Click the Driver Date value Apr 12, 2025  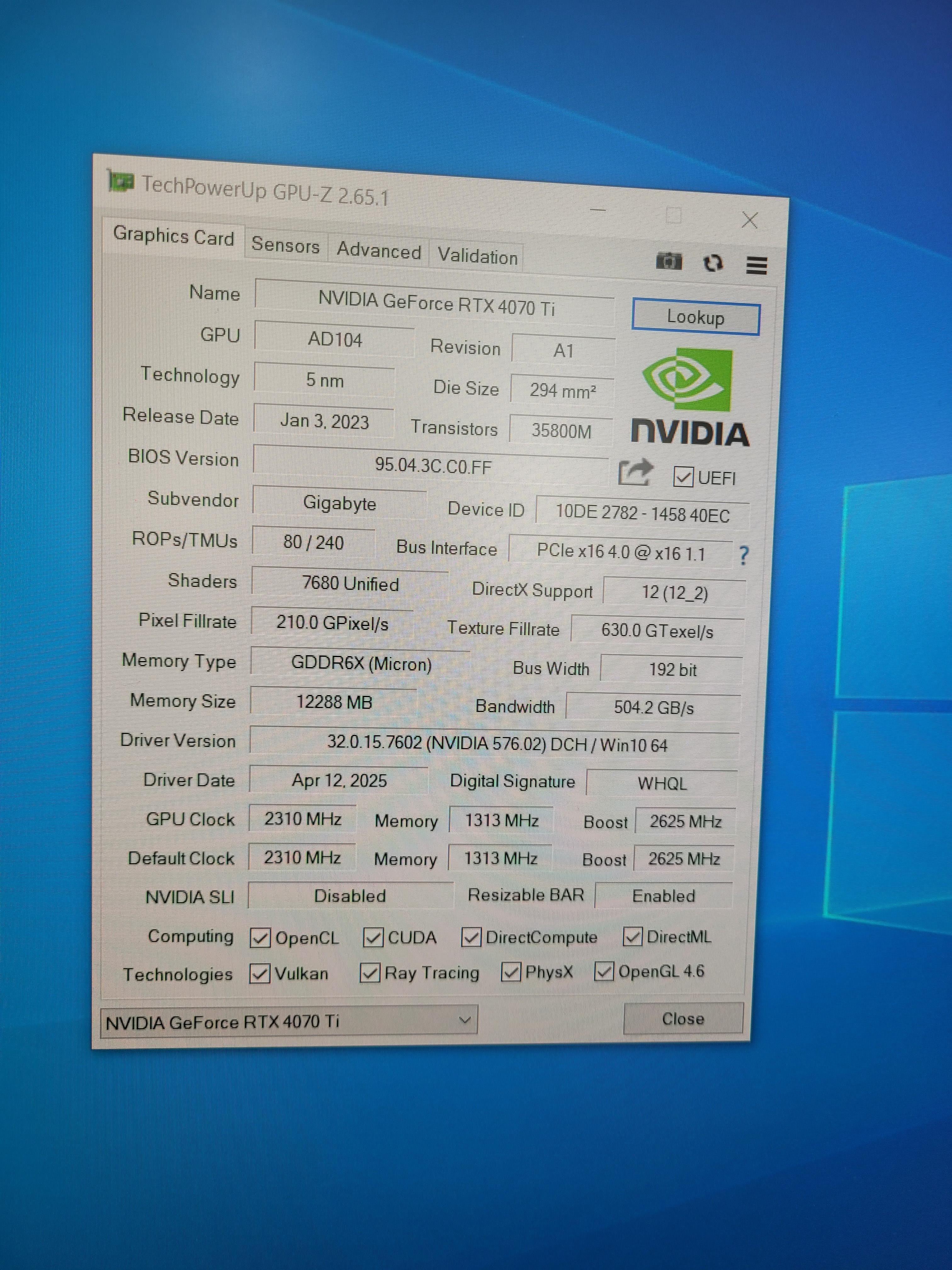point(339,781)
